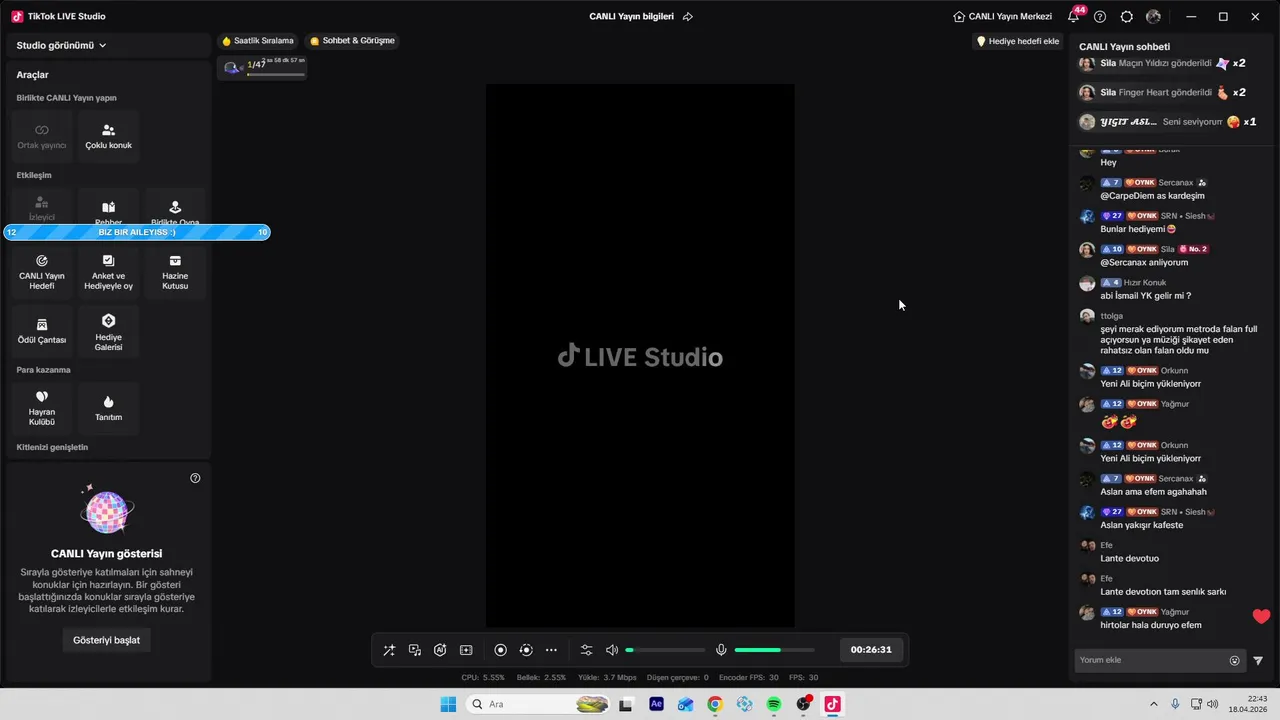Open Anket ve Hediyeyle oy

click(108, 272)
